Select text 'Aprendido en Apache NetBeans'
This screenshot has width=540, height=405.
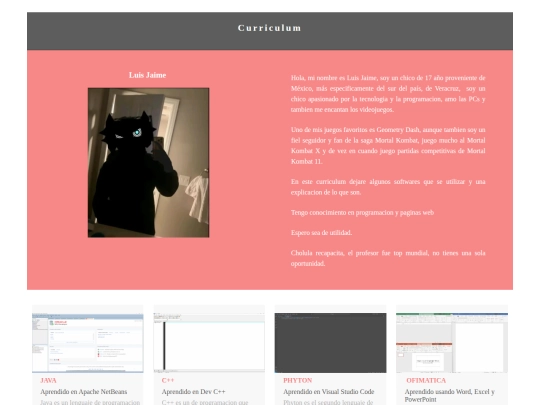84,392
